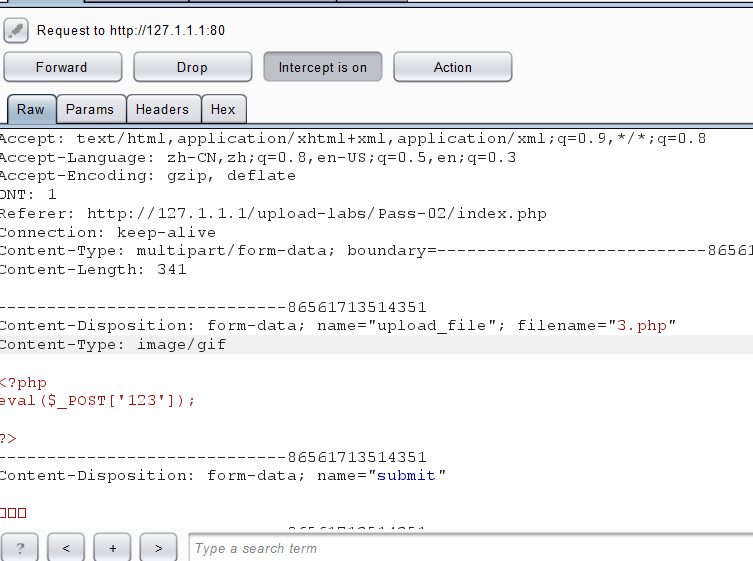The height and width of the screenshot is (561, 753).
Task: Click the eval($_POST['123']); line
Action: point(97,401)
